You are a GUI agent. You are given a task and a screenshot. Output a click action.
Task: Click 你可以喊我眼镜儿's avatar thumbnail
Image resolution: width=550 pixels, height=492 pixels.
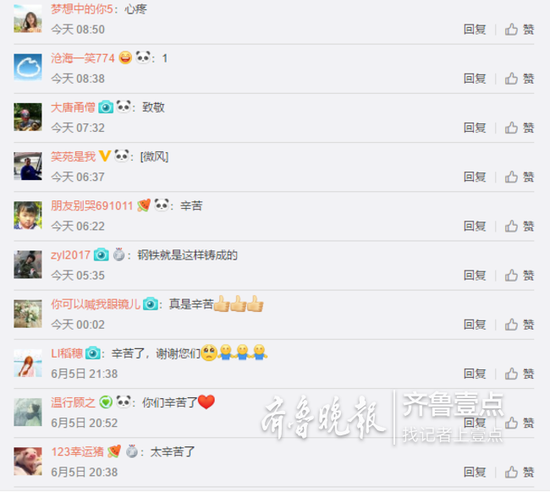click(28, 314)
